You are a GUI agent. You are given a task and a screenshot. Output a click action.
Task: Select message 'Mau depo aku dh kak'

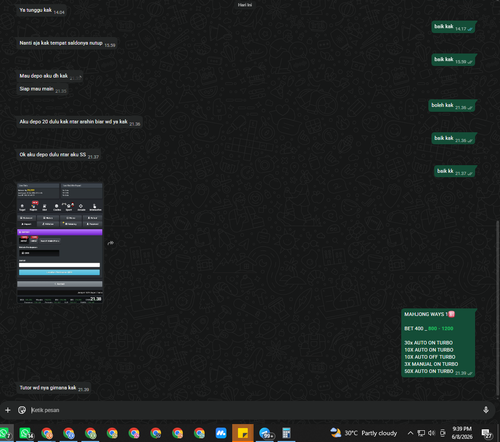pyautogui.click(x=50, y=76)
